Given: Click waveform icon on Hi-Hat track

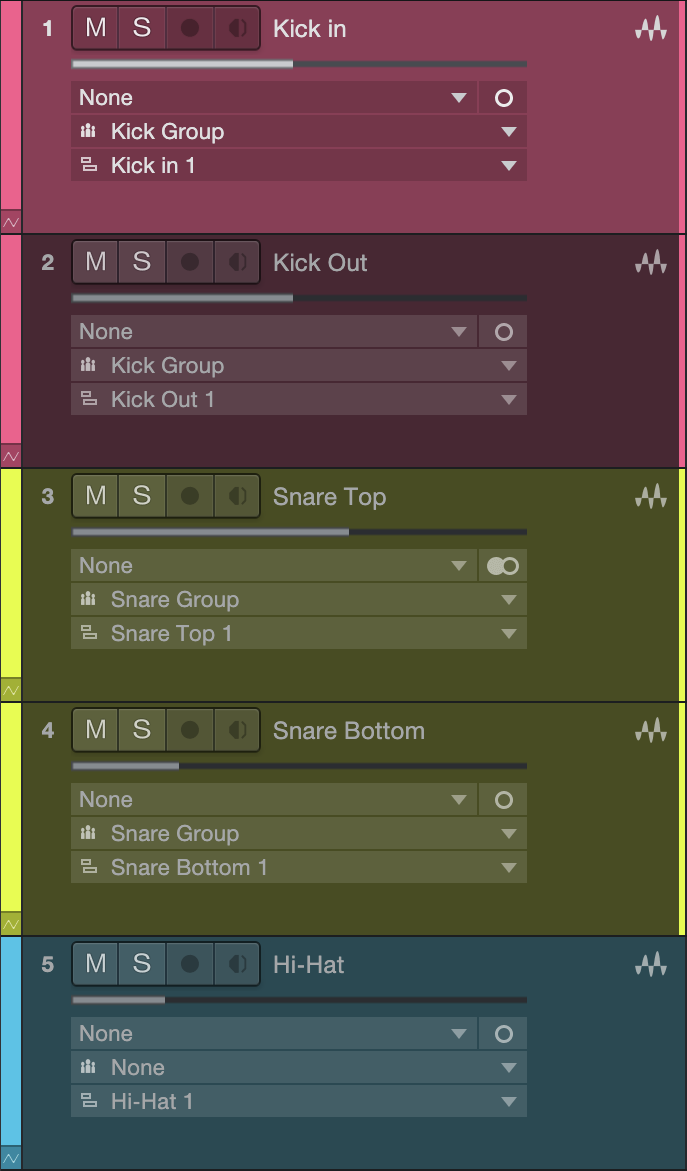Looking at the screenshot, I should coord(650,964).
